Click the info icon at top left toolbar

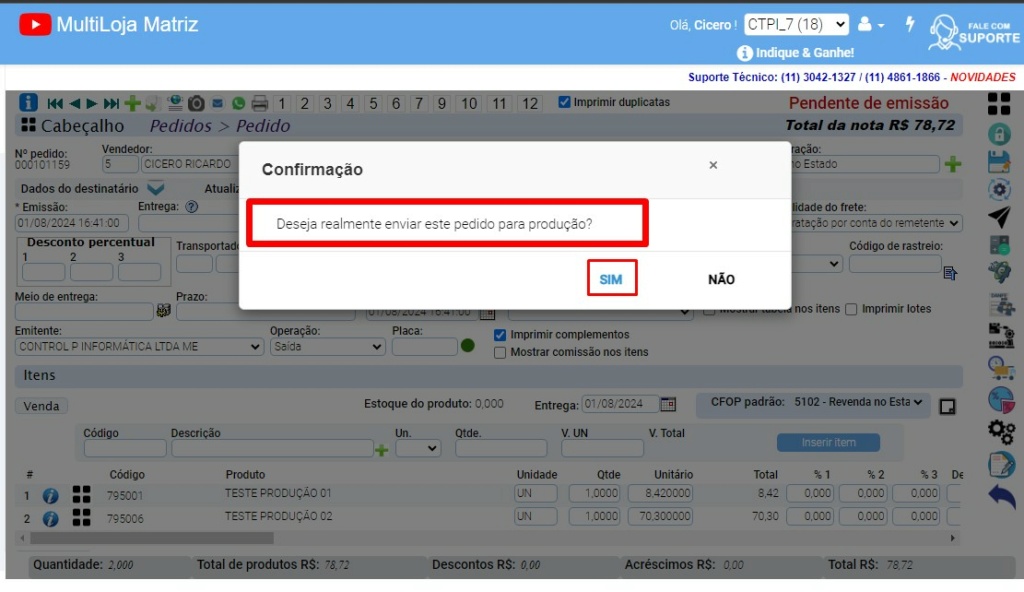(29, 102)
